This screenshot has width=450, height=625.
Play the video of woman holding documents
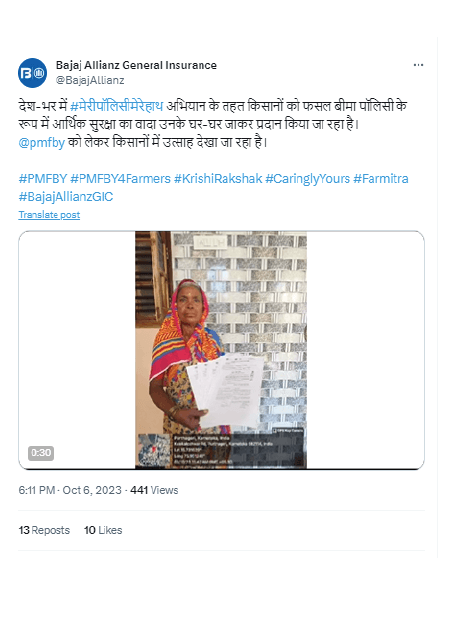pos(221,350)
